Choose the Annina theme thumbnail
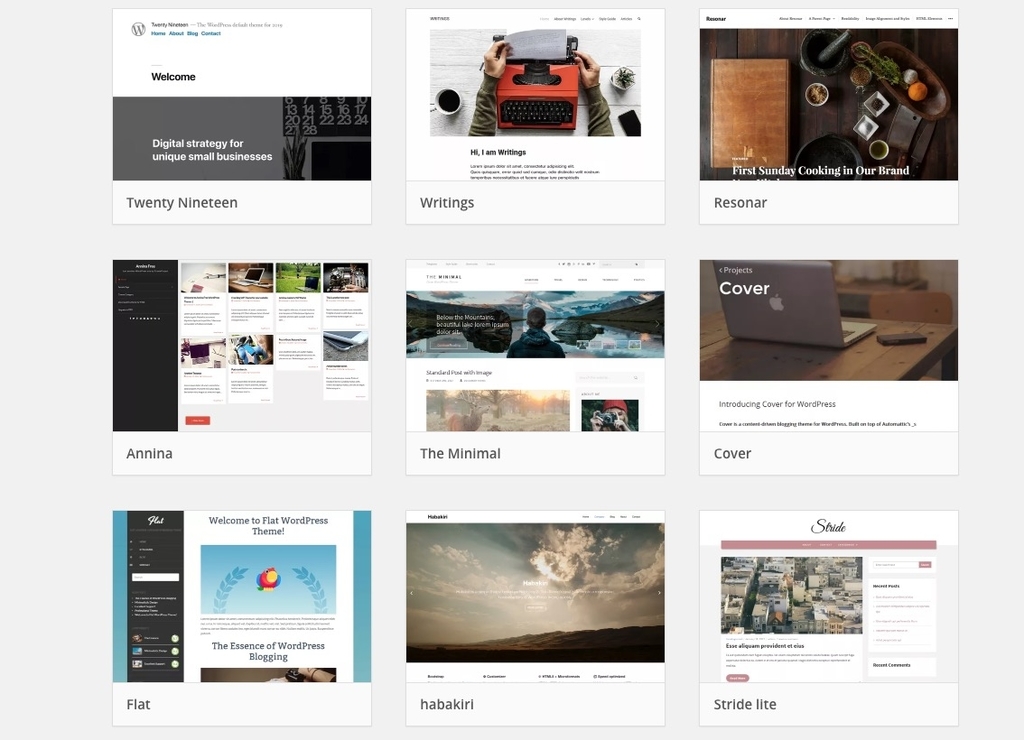Image resolution: width=1024 pixels, height=740 pixels. [x=242, y=346]
